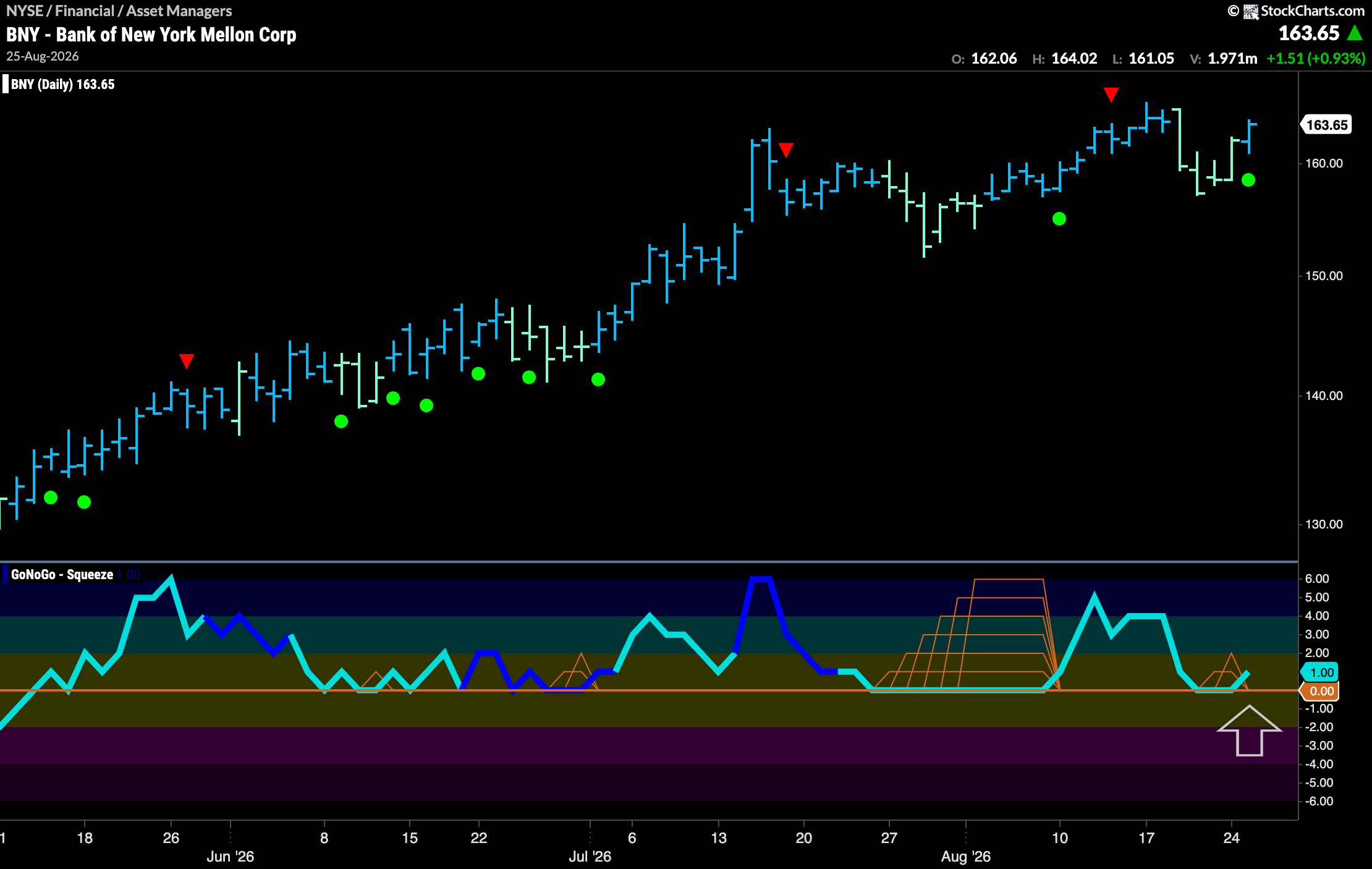Image resolution: width=1372 pixels, height=869 pixels.
Task: Click the high value 164.02
Action: pyautogui.click(x=1074, y=59)
